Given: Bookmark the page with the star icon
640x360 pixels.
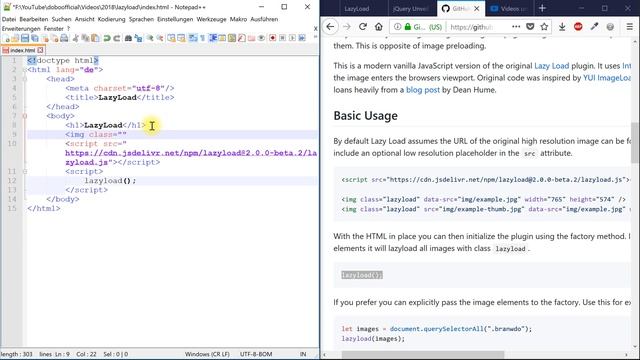Looking at the screenshot, I should click(544, 27).
